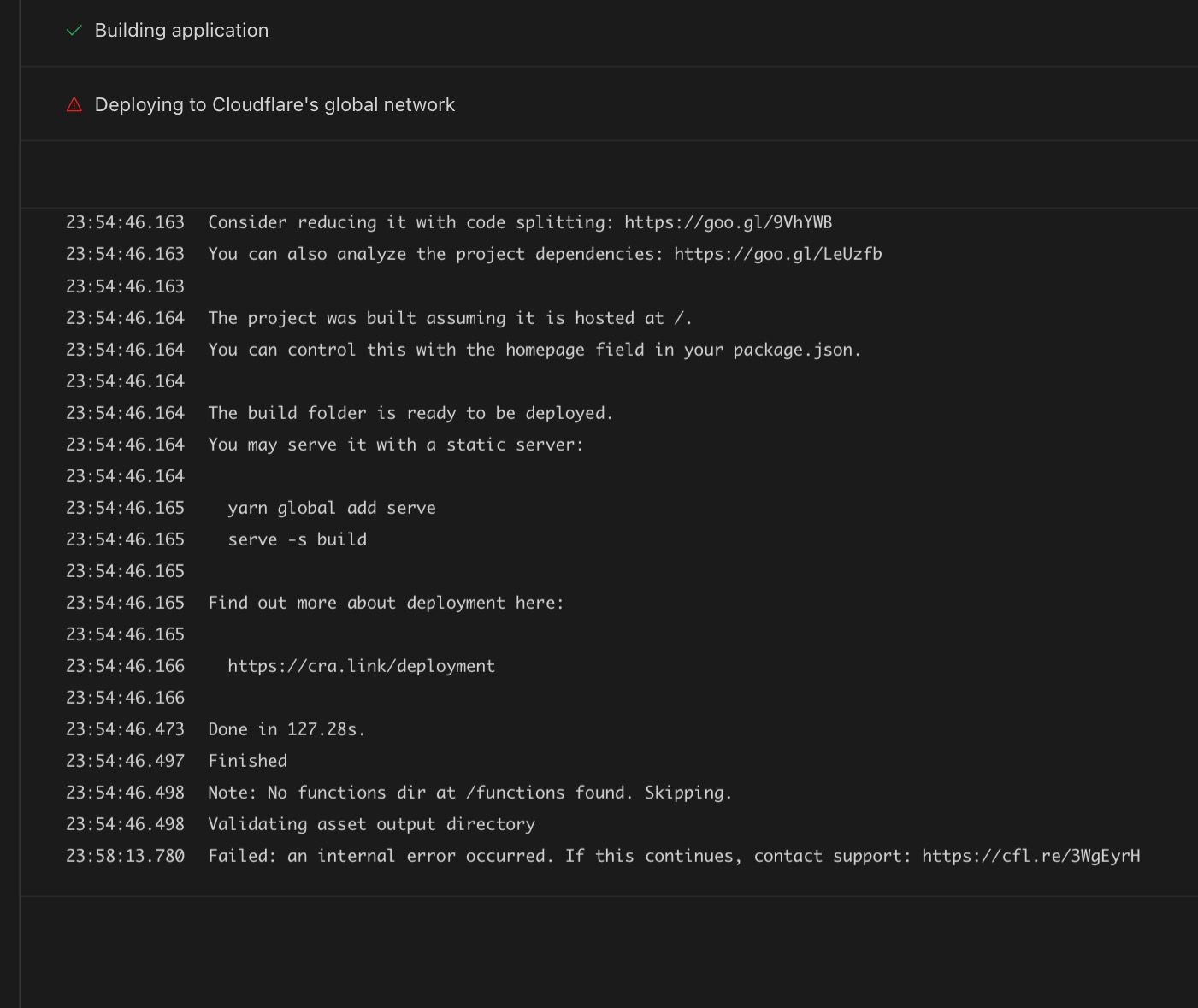Open the support link cfl.re/3WgEyrH

pyautogui.click(x=1030, y=855)
